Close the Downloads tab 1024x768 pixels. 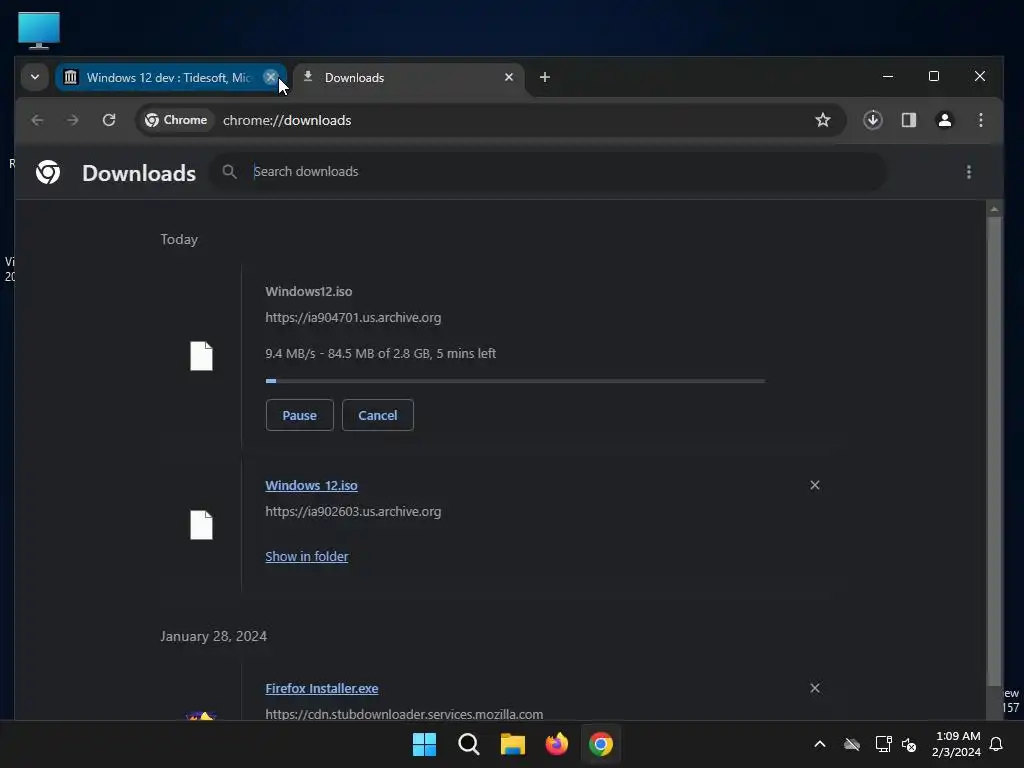509,77
